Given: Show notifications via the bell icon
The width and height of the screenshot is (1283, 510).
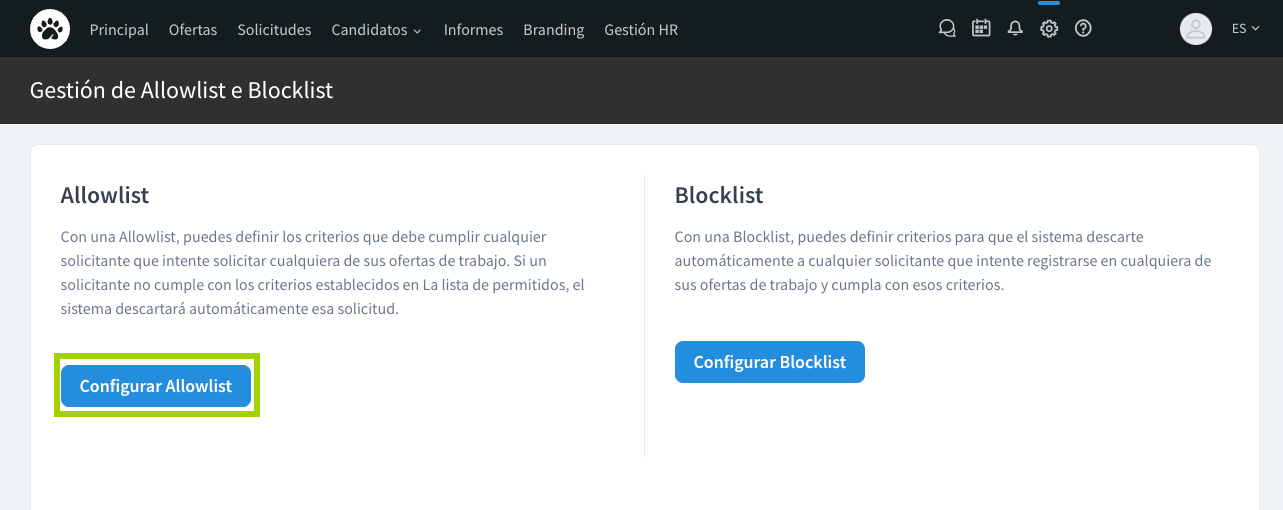Looking at the screenshot, I should pos(1015,29).
